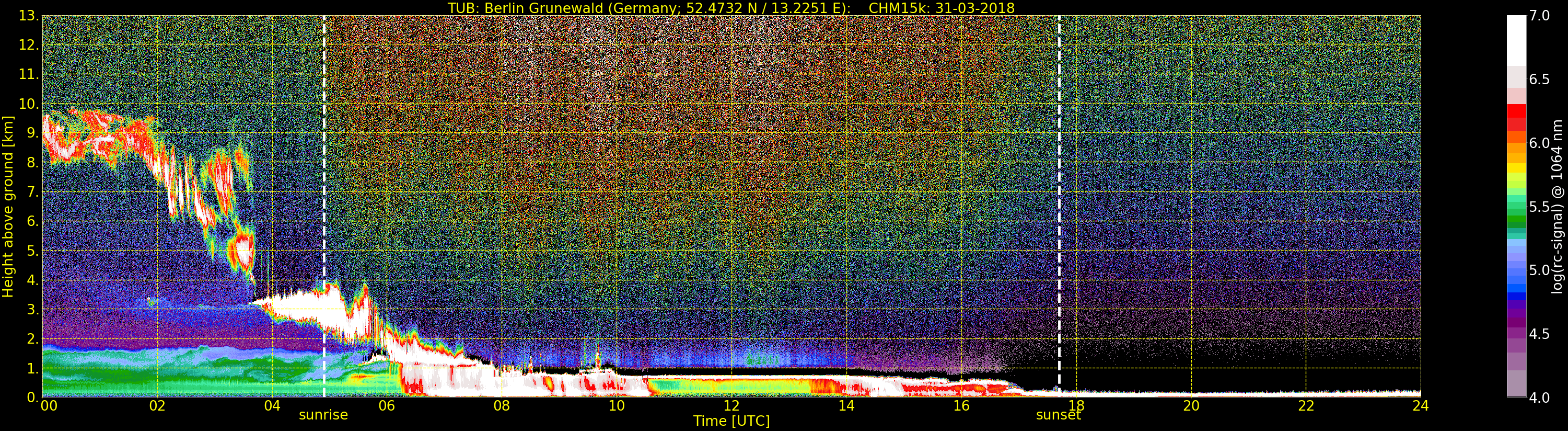Click the white dashed sunrise marker line

point(324,206)
